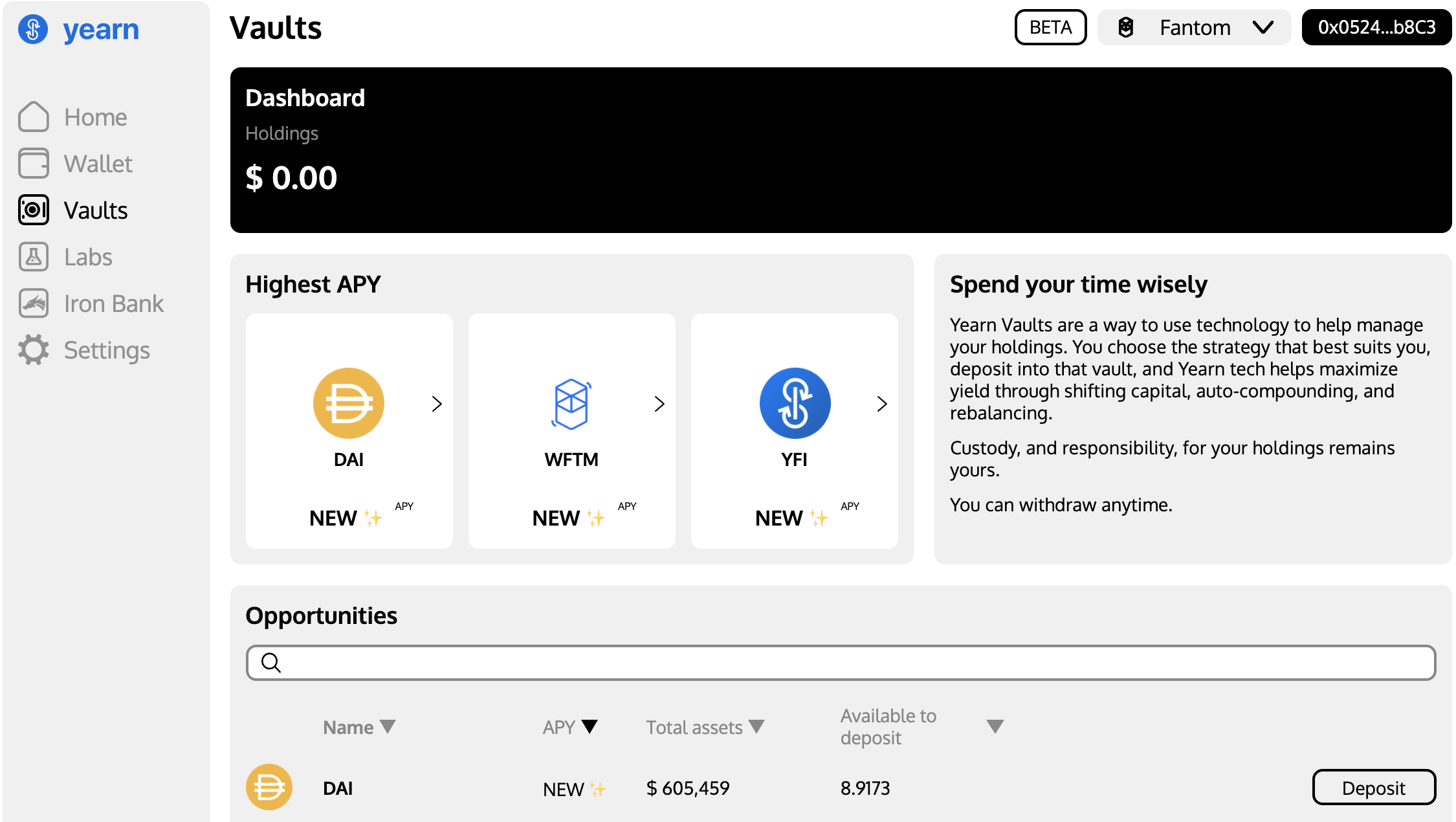Click the Settings gear icon
1456x822 pixels.
coord(34,350)
